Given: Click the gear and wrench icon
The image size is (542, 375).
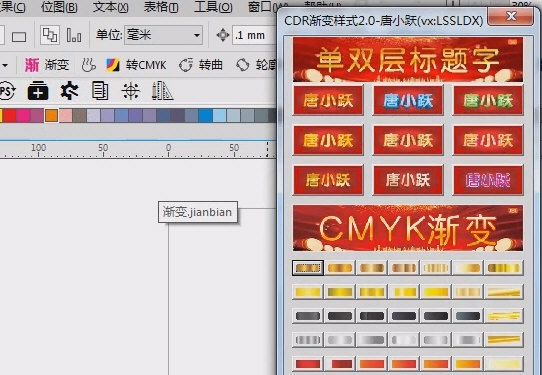Looking at the screenshot, I should (x=69, y=91).
